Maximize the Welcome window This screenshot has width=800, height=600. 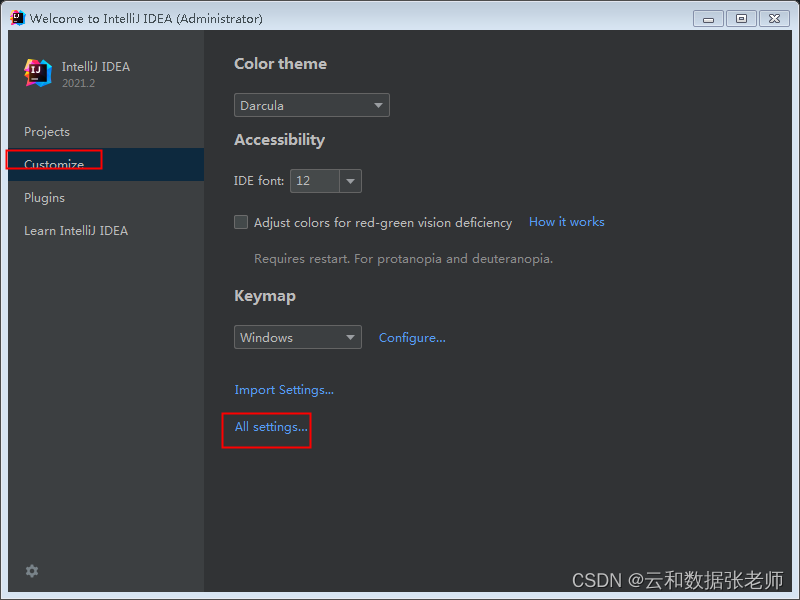[741, 19]
